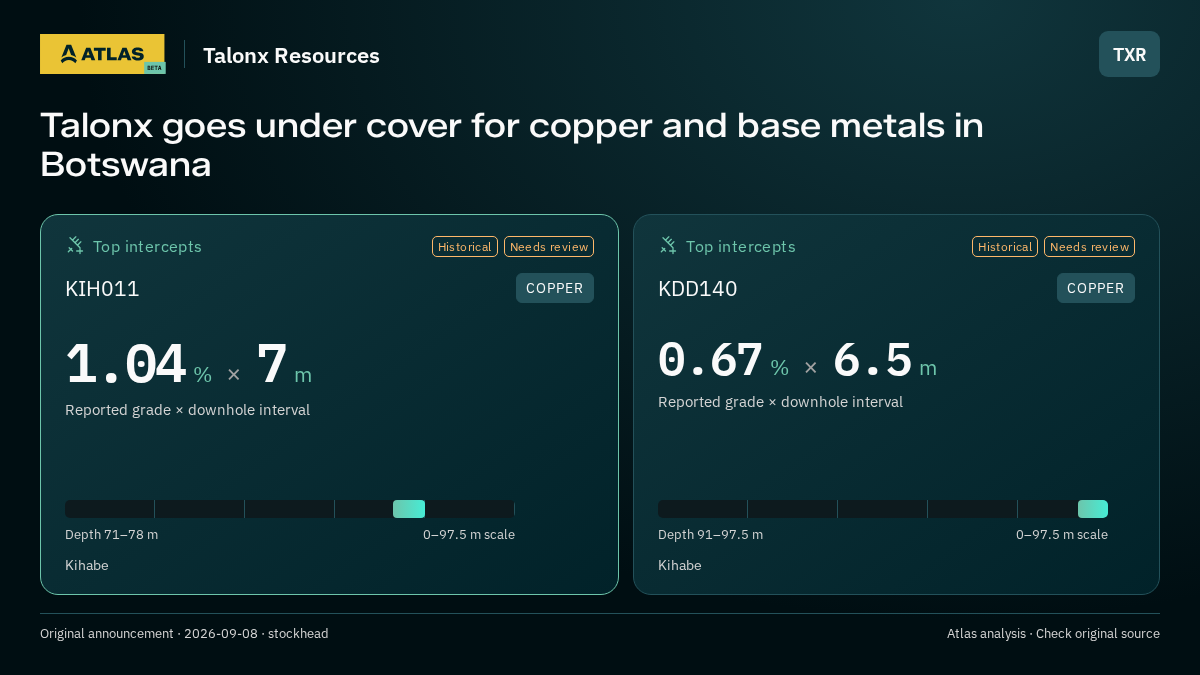The image size is (1200, 675).
Task: Click the Atlas logo badge
Action: tap(102, 54)
